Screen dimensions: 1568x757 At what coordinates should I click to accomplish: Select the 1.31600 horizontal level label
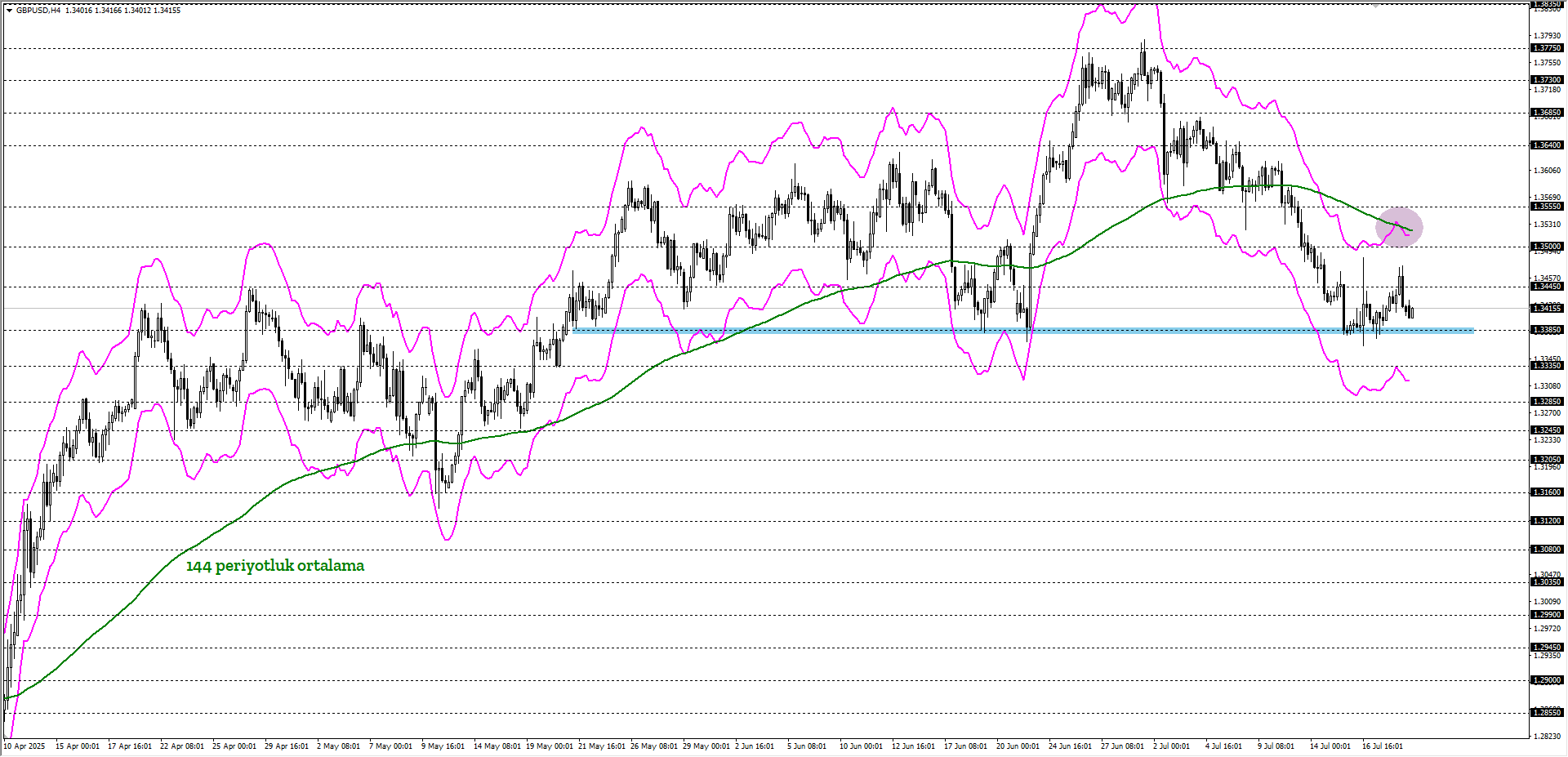click(x=1547, y=492)
